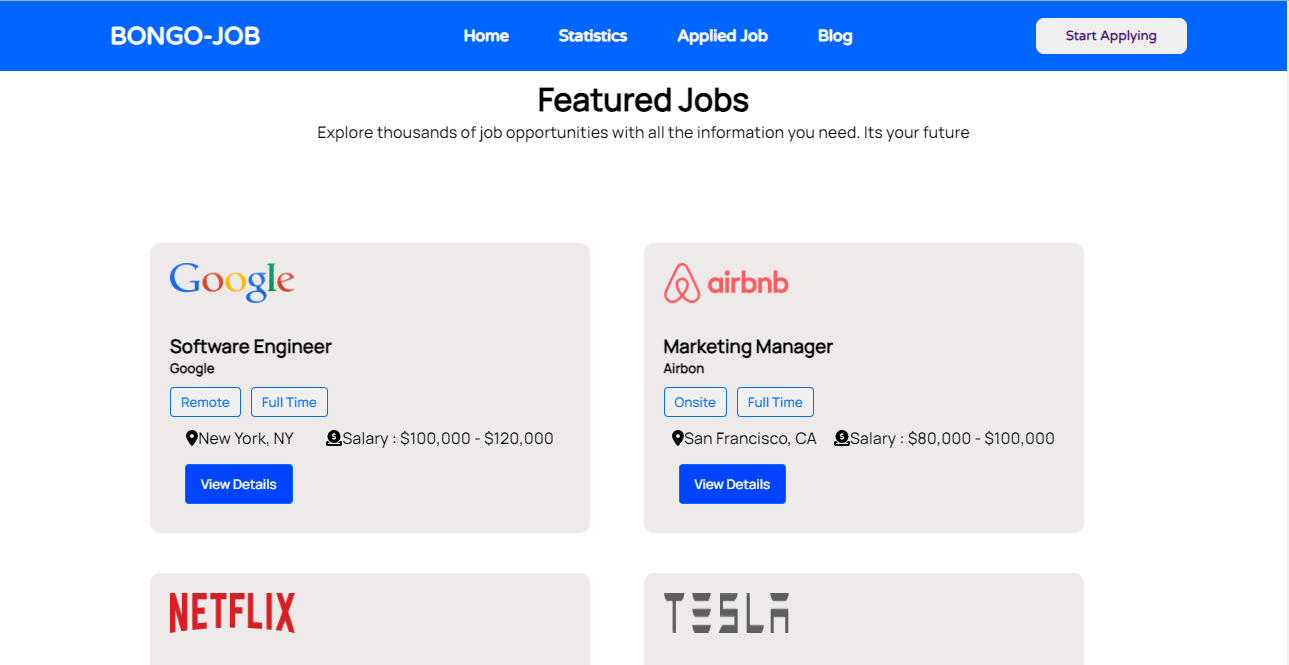Click the Tesla company logo
Viewport: 1289px width, 665px height.
pos(726,612)
